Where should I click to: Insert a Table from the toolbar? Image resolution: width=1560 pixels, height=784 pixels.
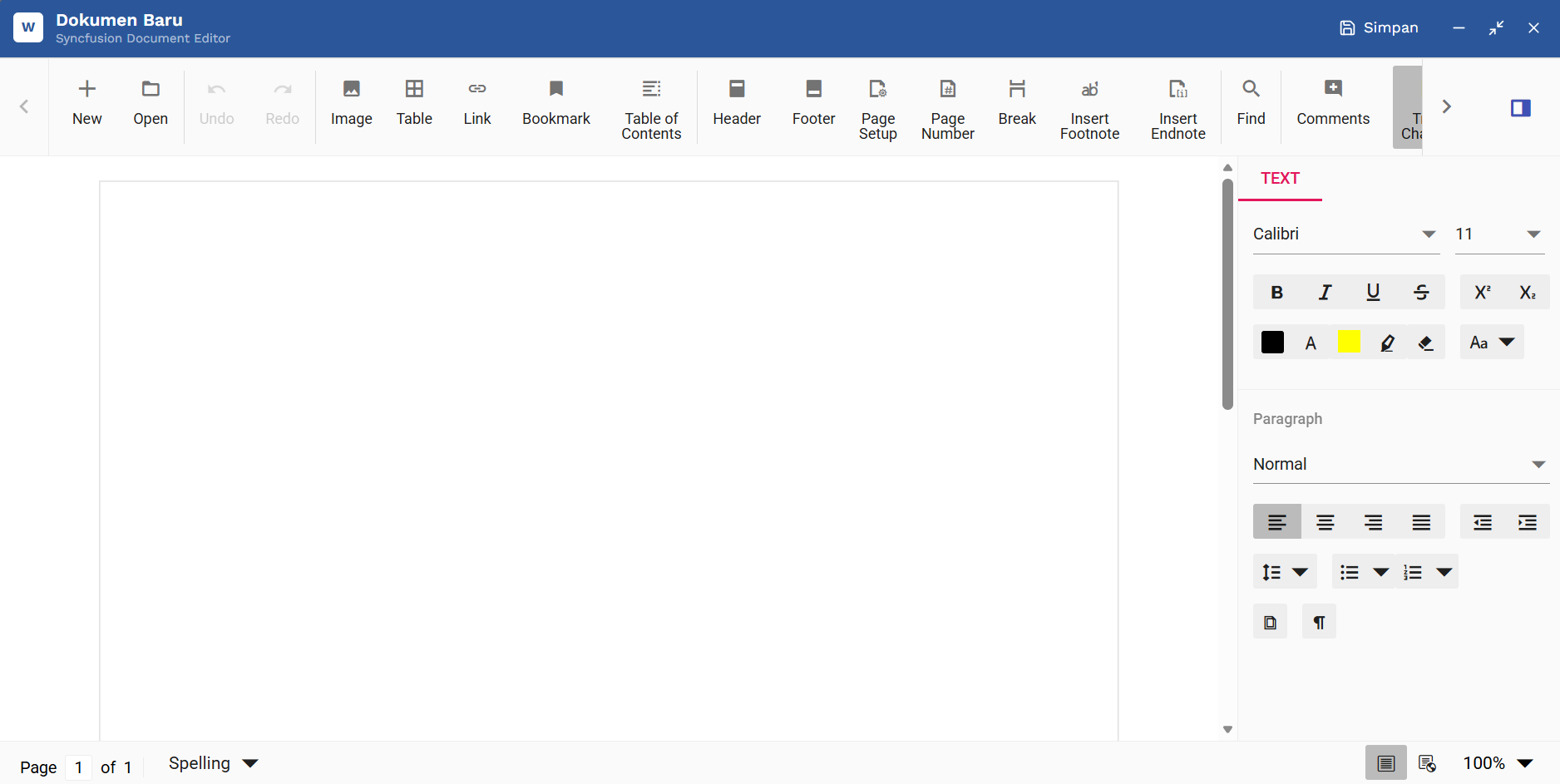414,105
